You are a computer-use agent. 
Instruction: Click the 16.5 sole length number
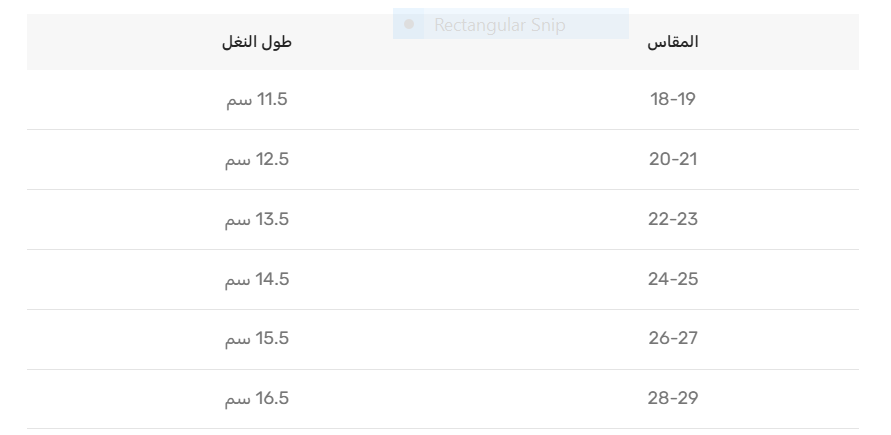272,399
